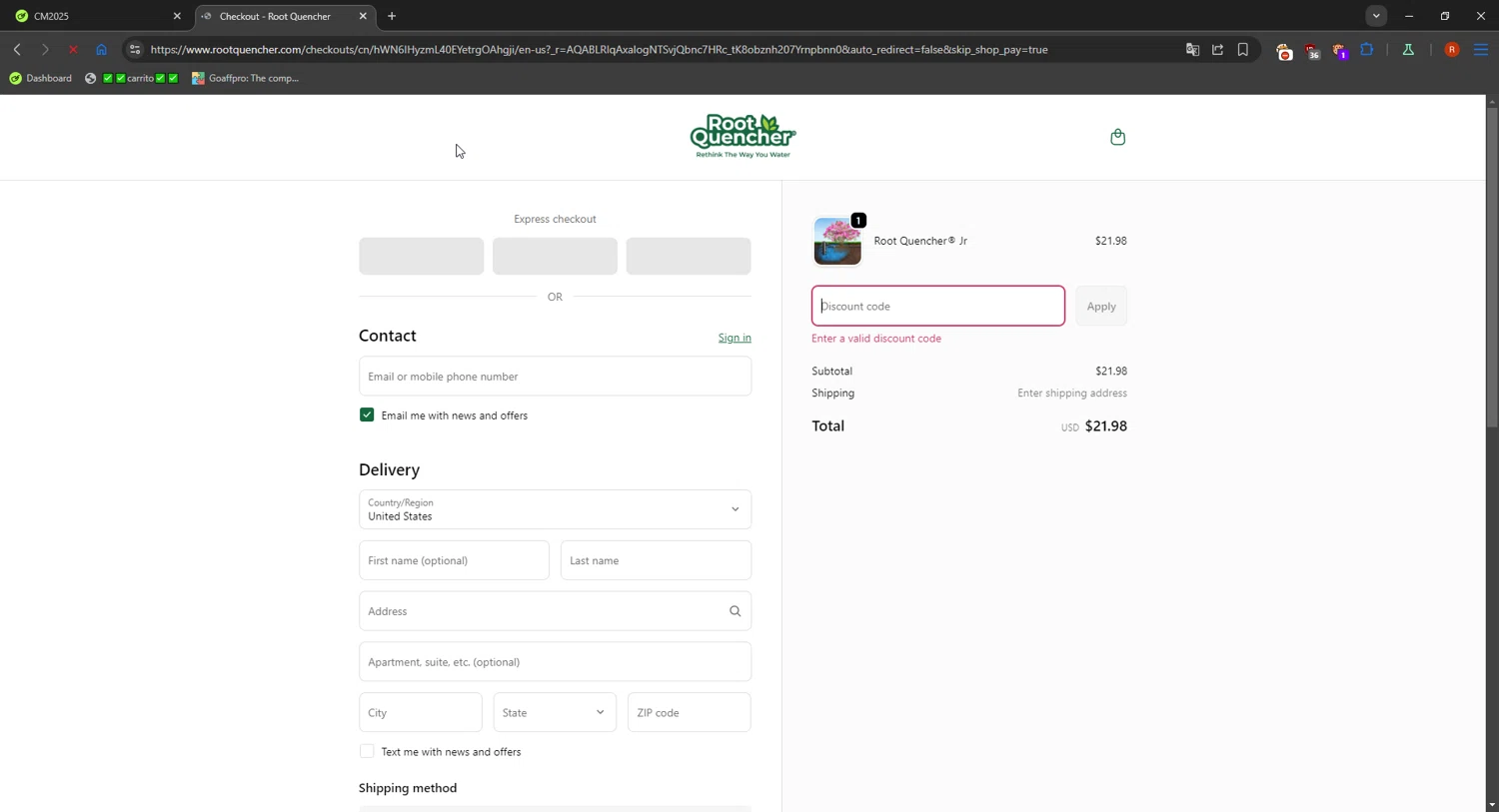The width and height of the screenshot is (1499, 812).
Task: Click the Shipping method heading
Action: pos(408,788)
